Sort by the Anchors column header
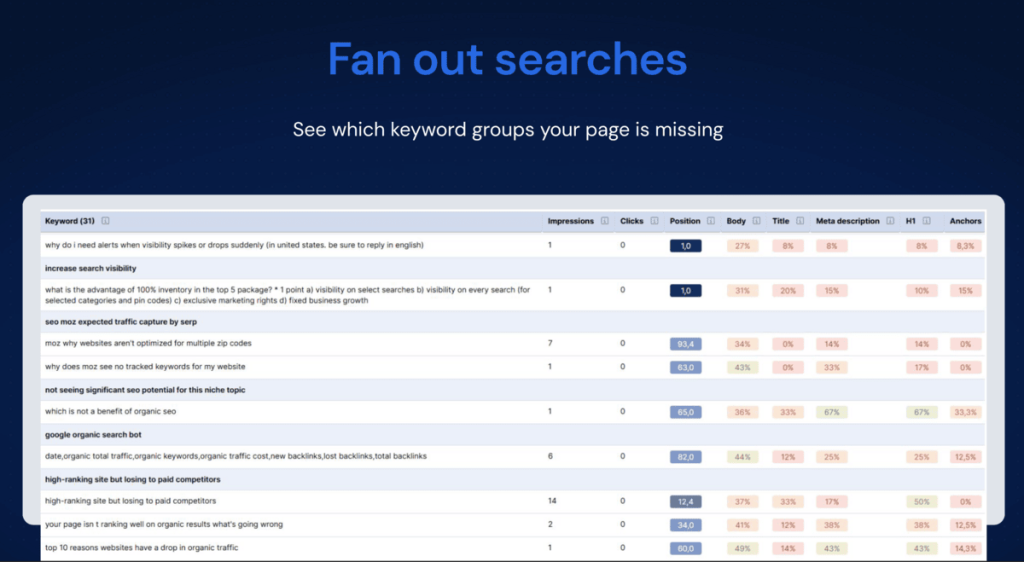 [965, 221]
